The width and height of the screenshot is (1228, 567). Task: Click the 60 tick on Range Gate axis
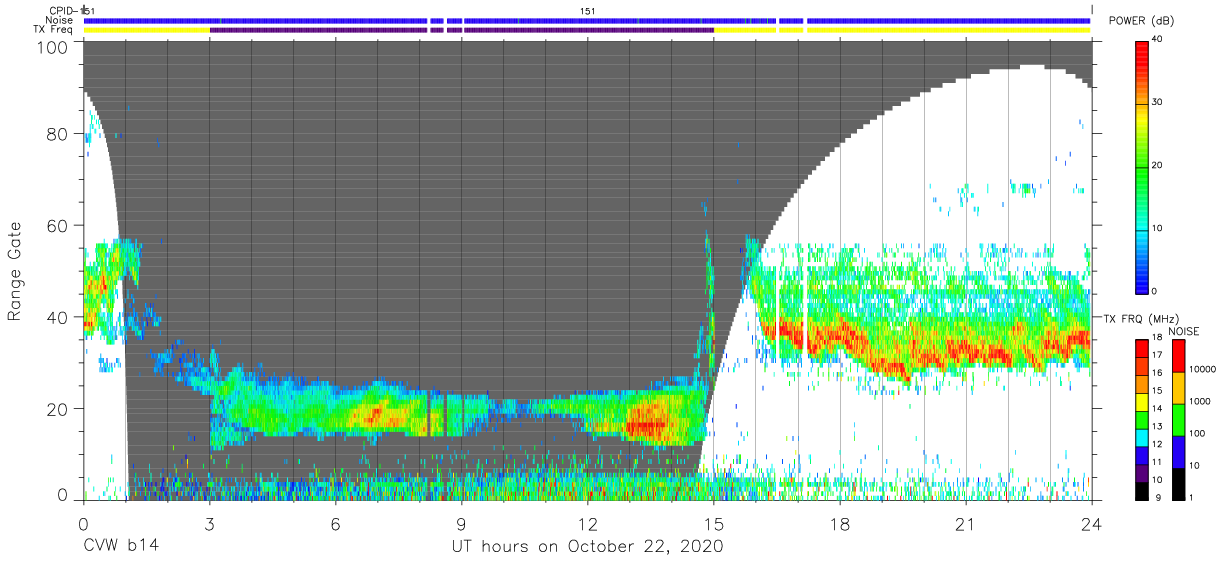tap(59, 225)
